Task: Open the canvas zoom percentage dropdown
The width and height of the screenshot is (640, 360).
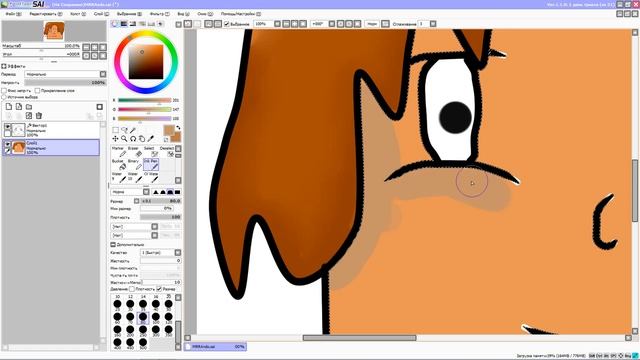Action: click(x=278, y=24)
